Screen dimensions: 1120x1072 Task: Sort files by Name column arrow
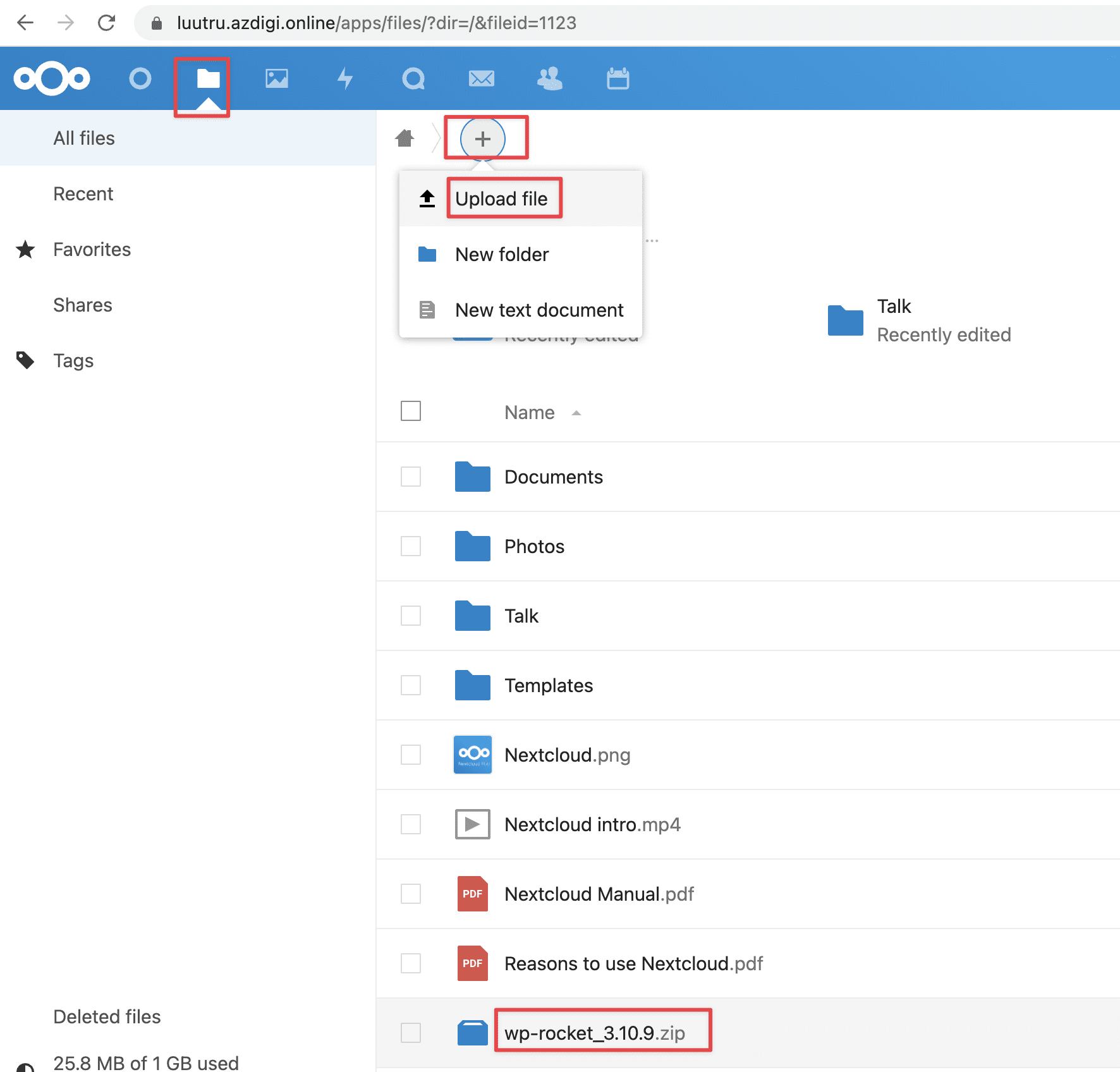click(576, 413)
